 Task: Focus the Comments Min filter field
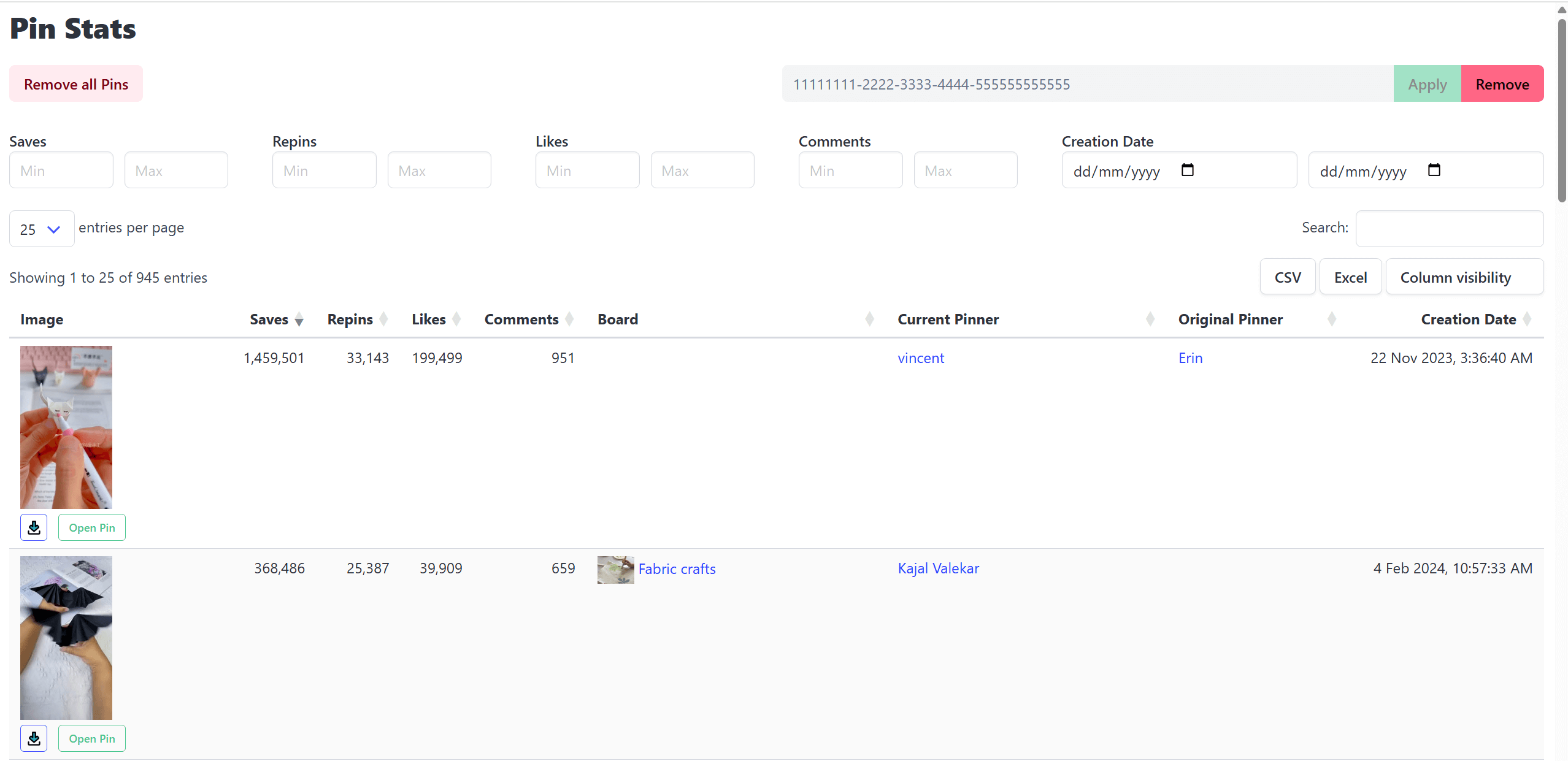(851, 170)
